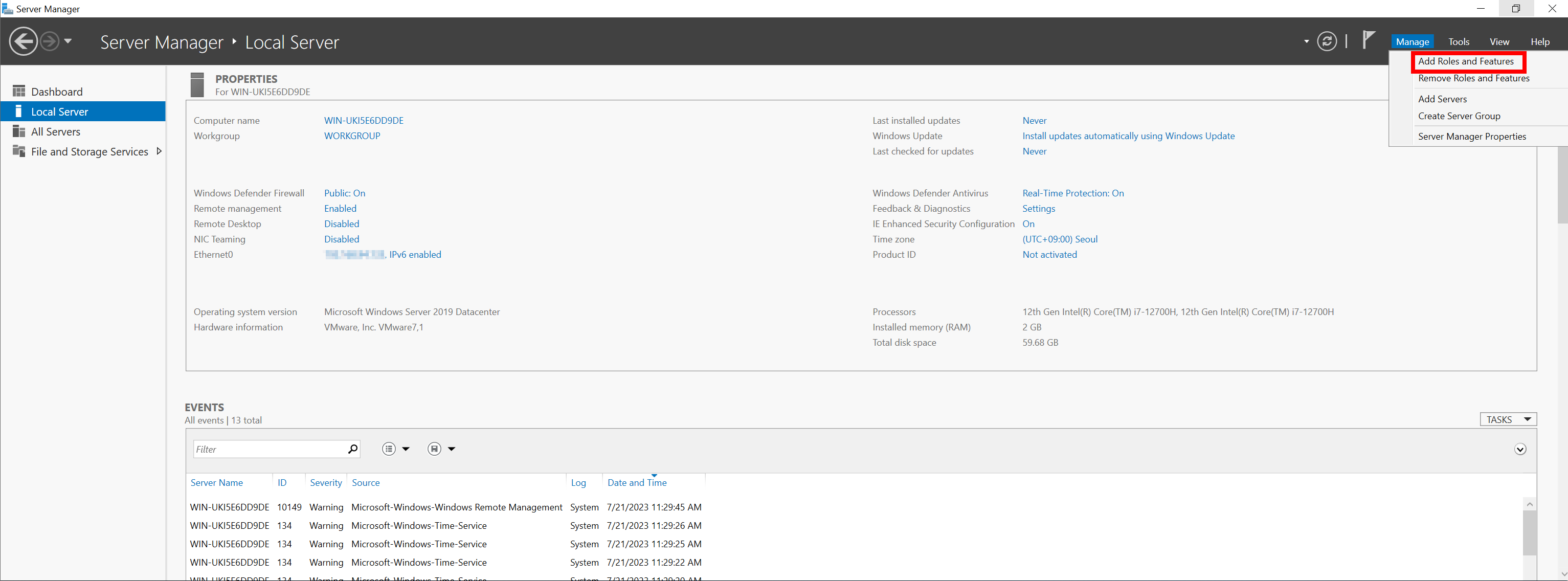Click Last installed updates Never link
The width and height of the screenshot is (1568, 581).
(x=1034, y=121)
